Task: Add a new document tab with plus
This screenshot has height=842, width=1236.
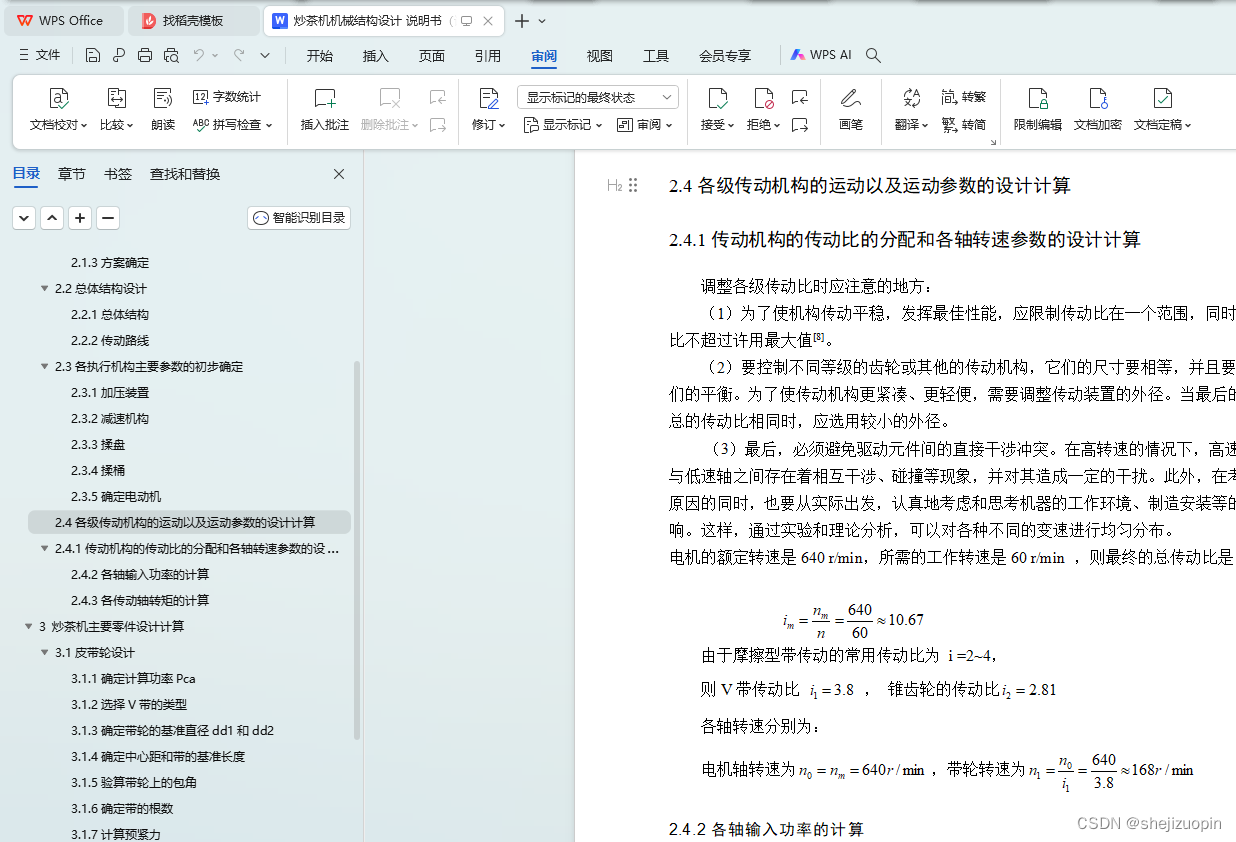Action: [x=522, y=20]
